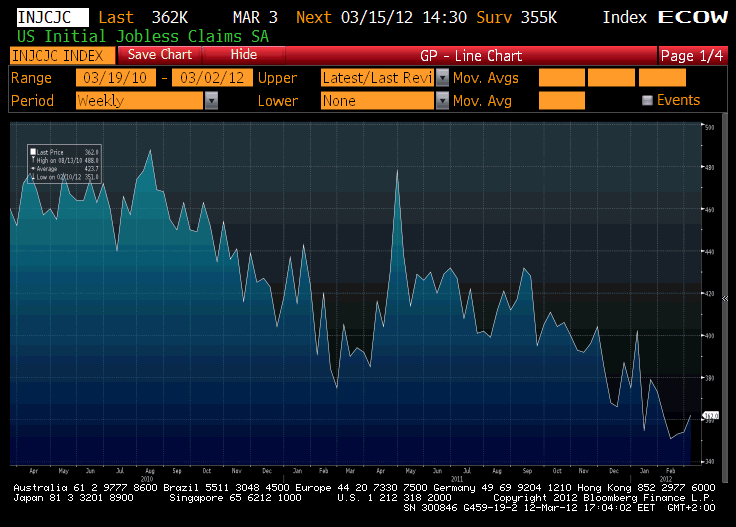Click the 440 y-axis label

pyautogui.click(x=709, y=252)
